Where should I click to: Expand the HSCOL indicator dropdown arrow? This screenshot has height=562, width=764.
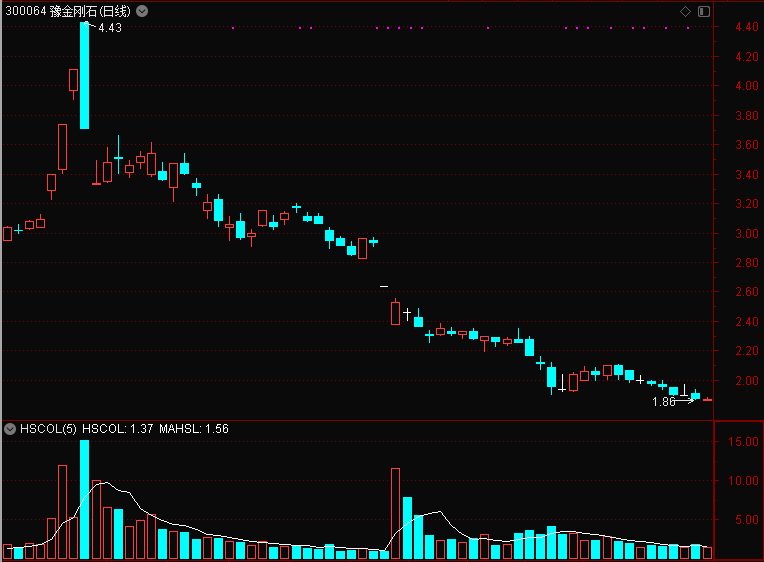[10, 429]
